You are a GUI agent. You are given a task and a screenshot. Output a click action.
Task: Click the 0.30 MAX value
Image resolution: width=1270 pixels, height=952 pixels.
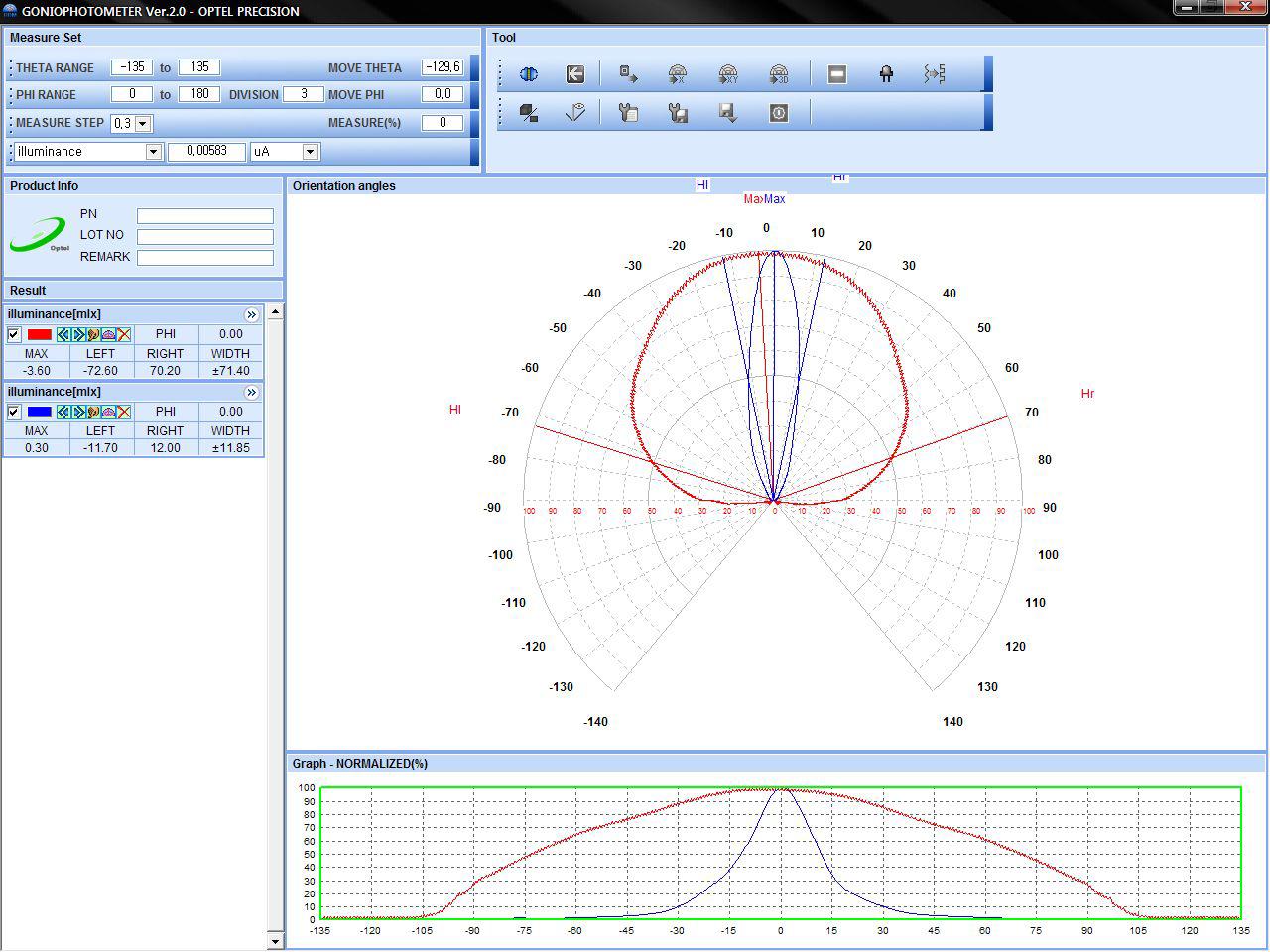pyautogui.click(x=36, y=448)
